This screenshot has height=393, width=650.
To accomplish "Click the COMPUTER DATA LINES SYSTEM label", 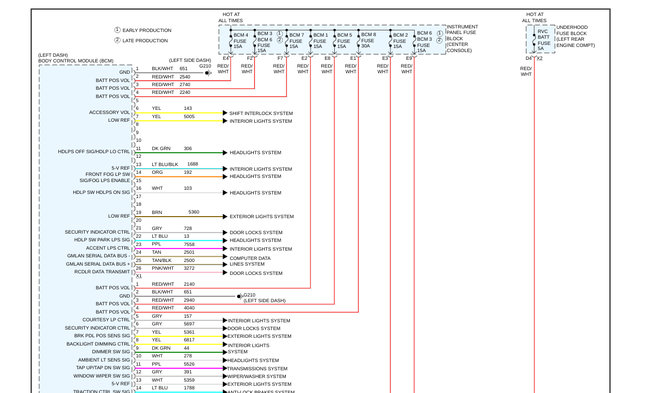I will (x=250, y=261).
